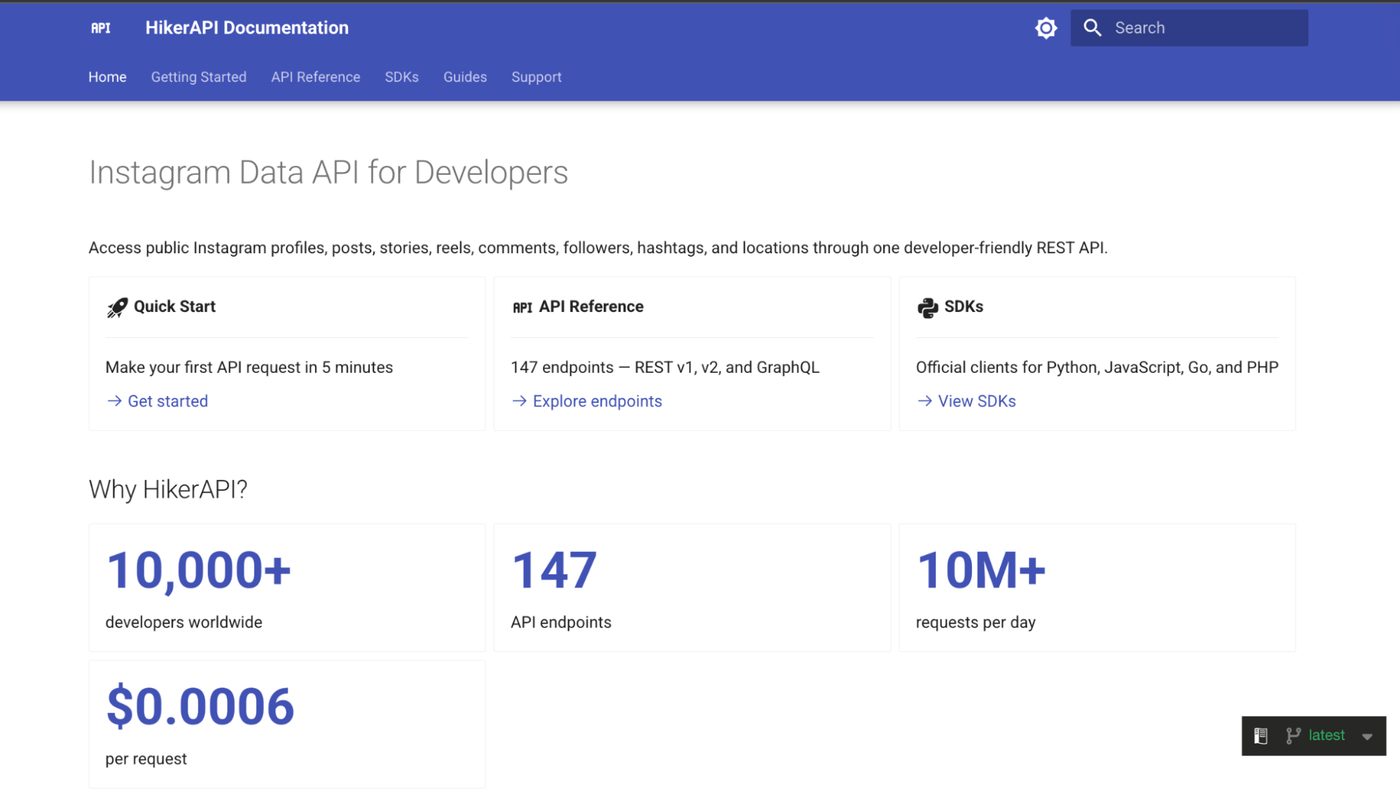Click the intro sentence about accessing public Instagram profiles
This screenshot has width=1400, height=796.
[x=598, y=248]
